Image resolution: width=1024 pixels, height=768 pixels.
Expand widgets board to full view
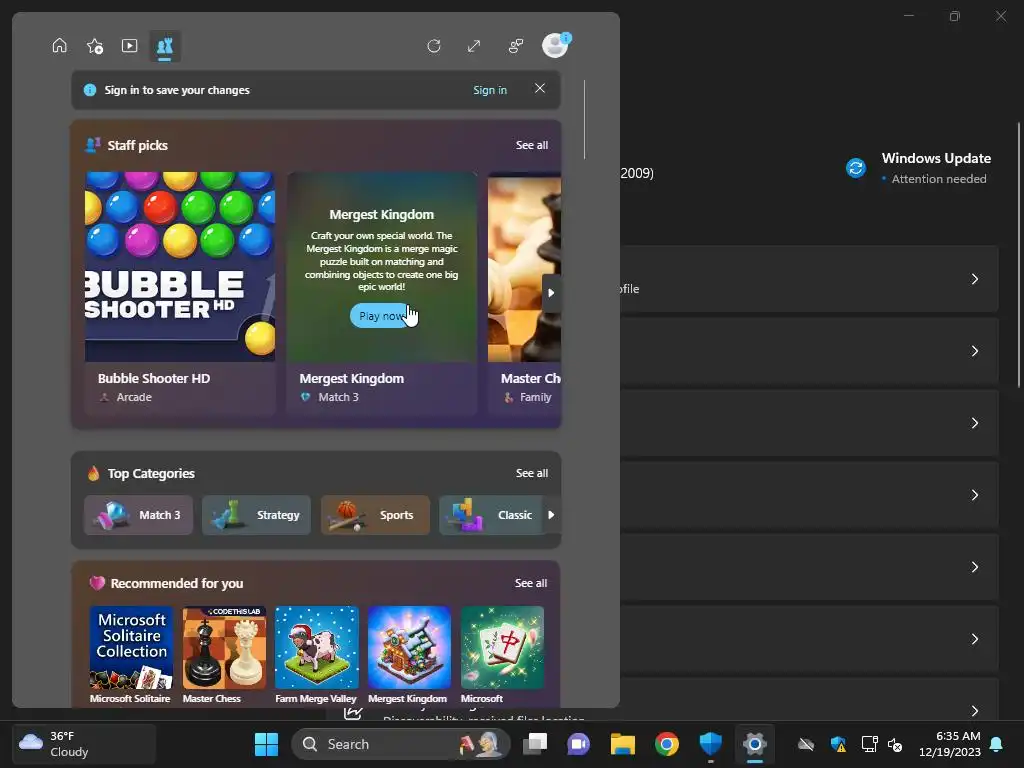pyautogui.click(x=474, y=46)
